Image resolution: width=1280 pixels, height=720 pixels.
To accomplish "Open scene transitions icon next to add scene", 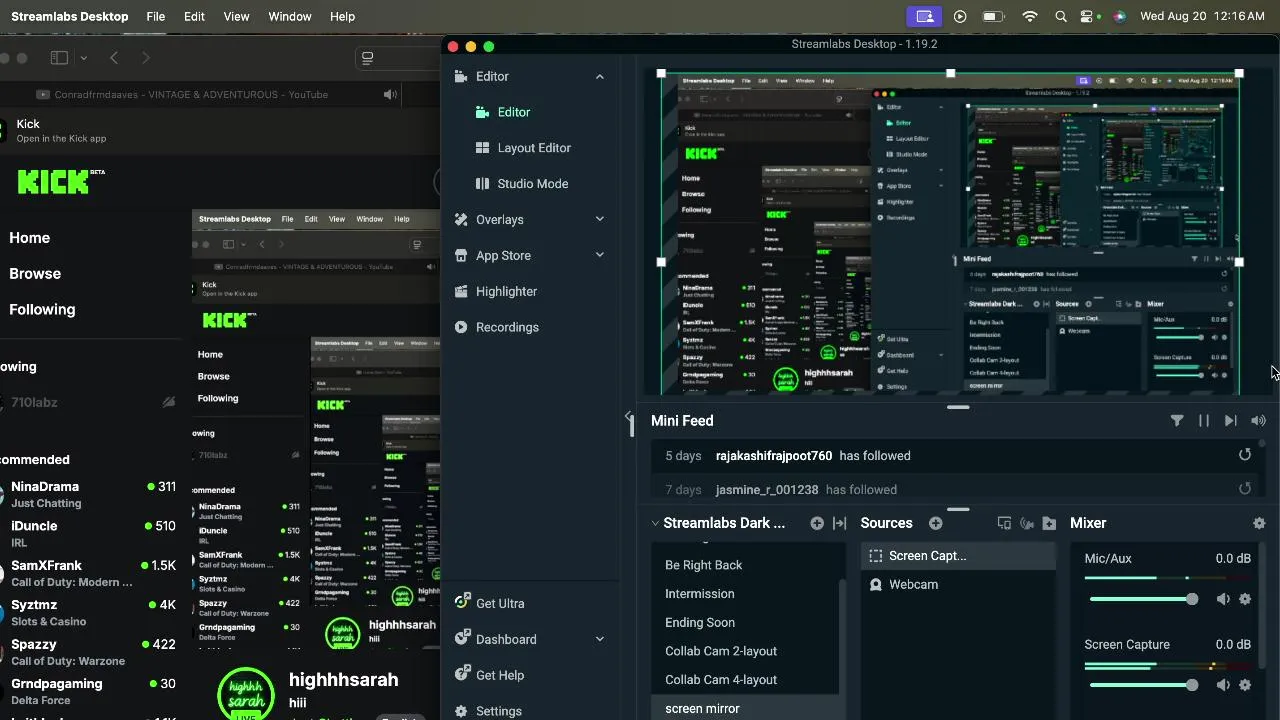I will click(x=840, y=523).
